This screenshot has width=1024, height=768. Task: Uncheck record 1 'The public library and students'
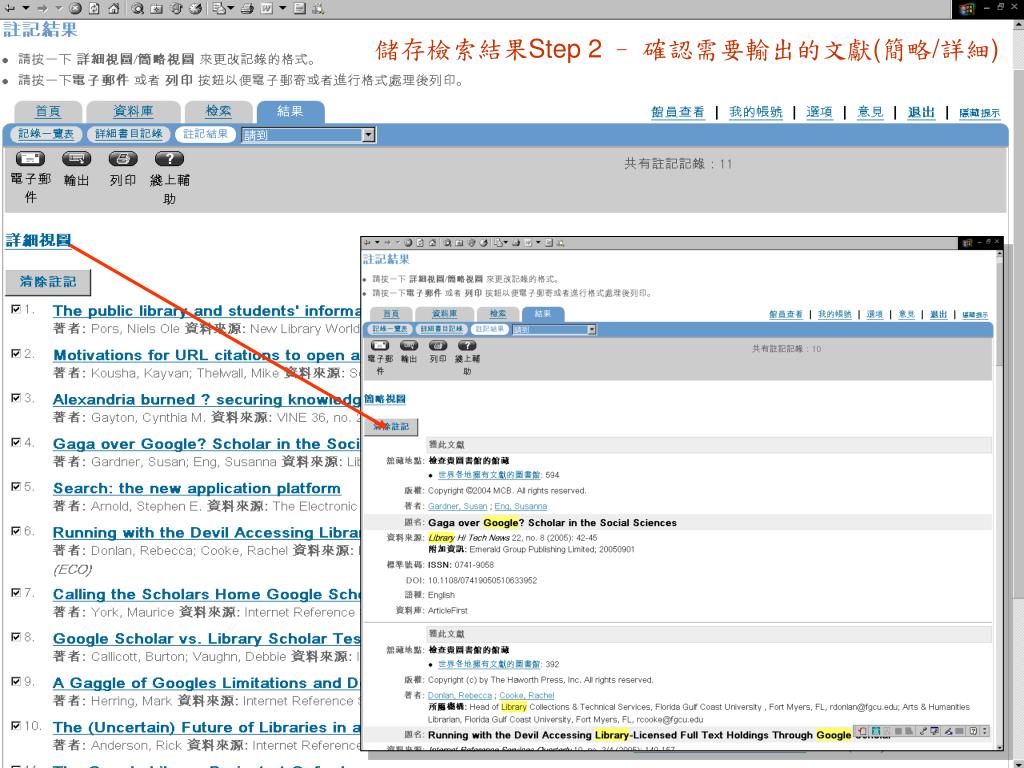pos(16,309)
